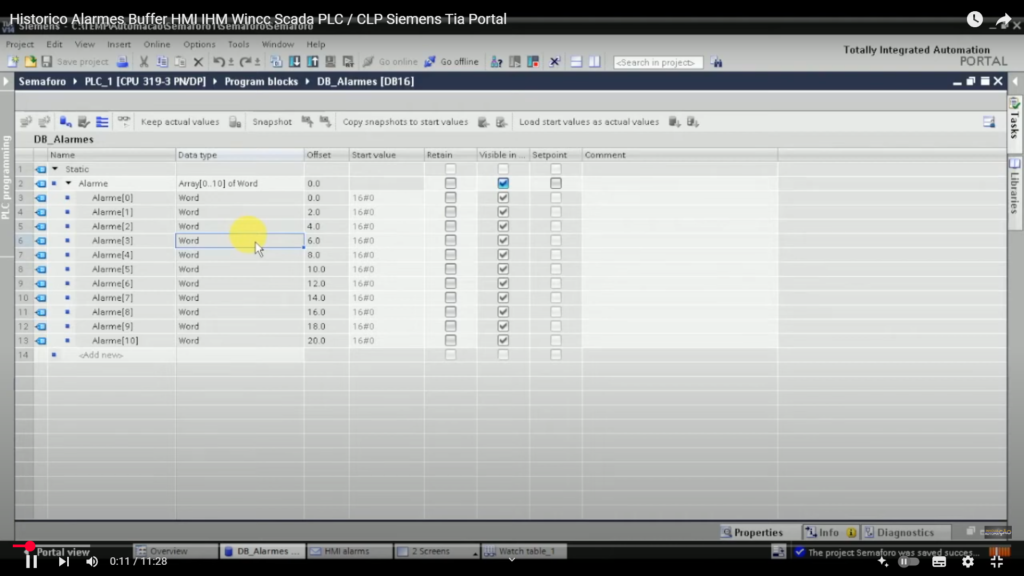1024x576 pixels.
Task: Click the <Add new> row in the table
Action: pyautogui.click(x=101, y=355)
